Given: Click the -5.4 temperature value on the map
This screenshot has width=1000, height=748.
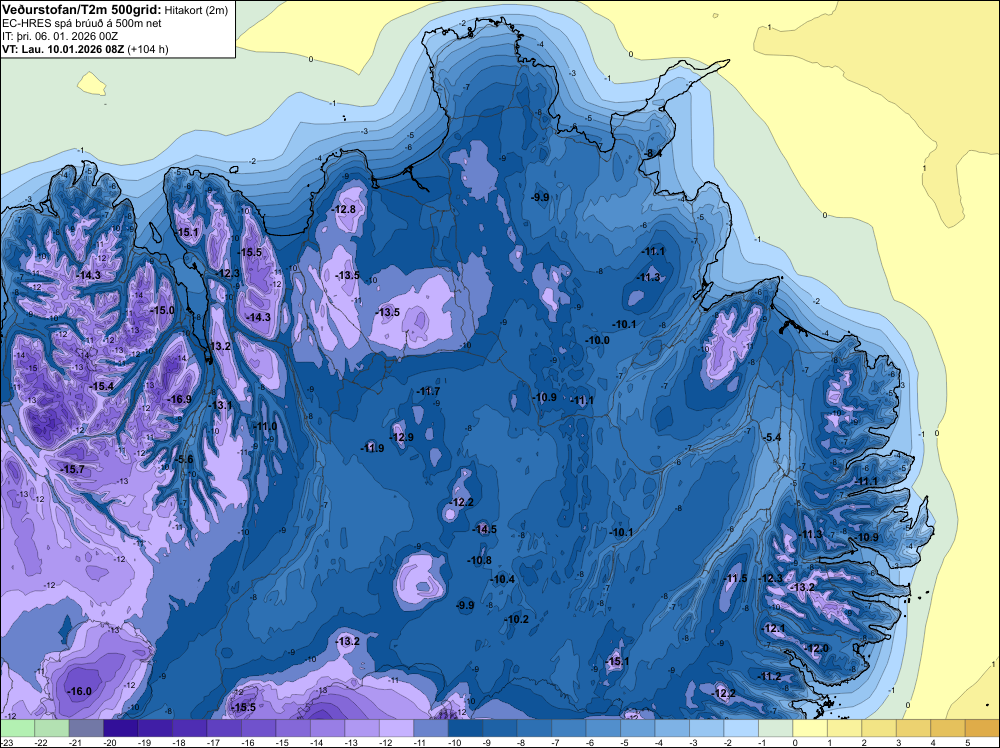Looking at the screenshot, I should click(771, 437).
